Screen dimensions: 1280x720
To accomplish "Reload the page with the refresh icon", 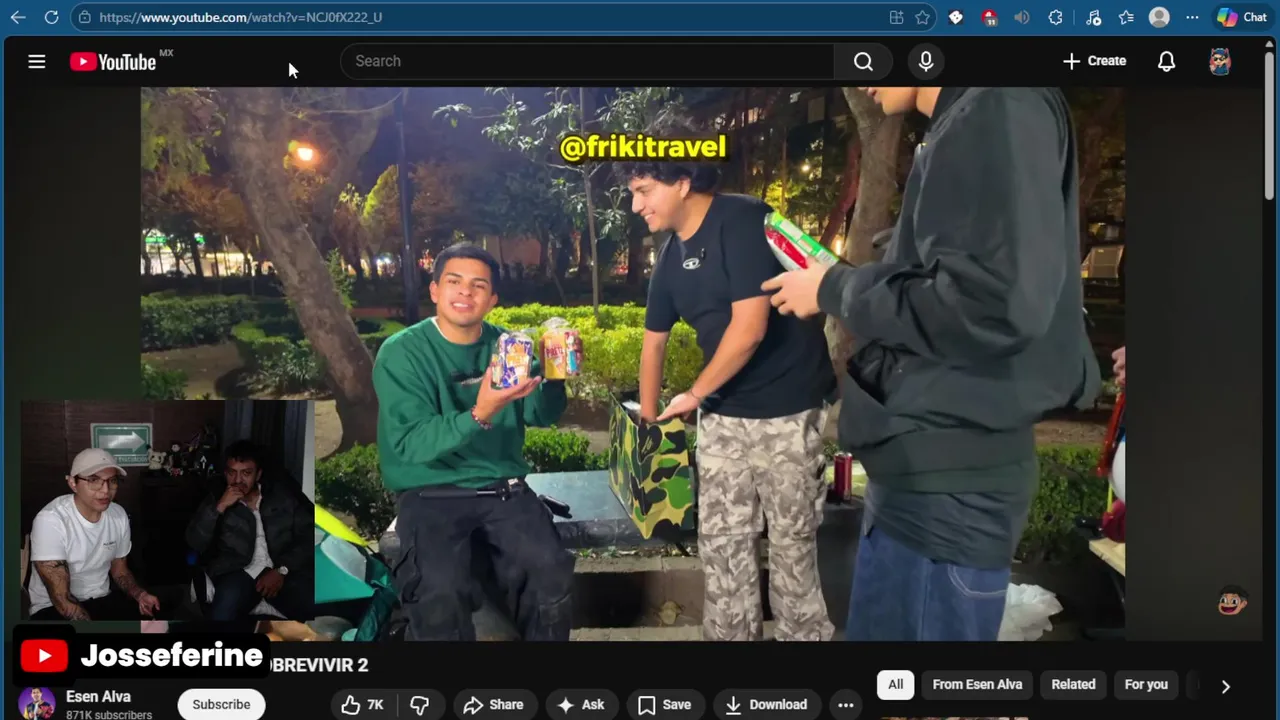I will click(x=51, y=17).
